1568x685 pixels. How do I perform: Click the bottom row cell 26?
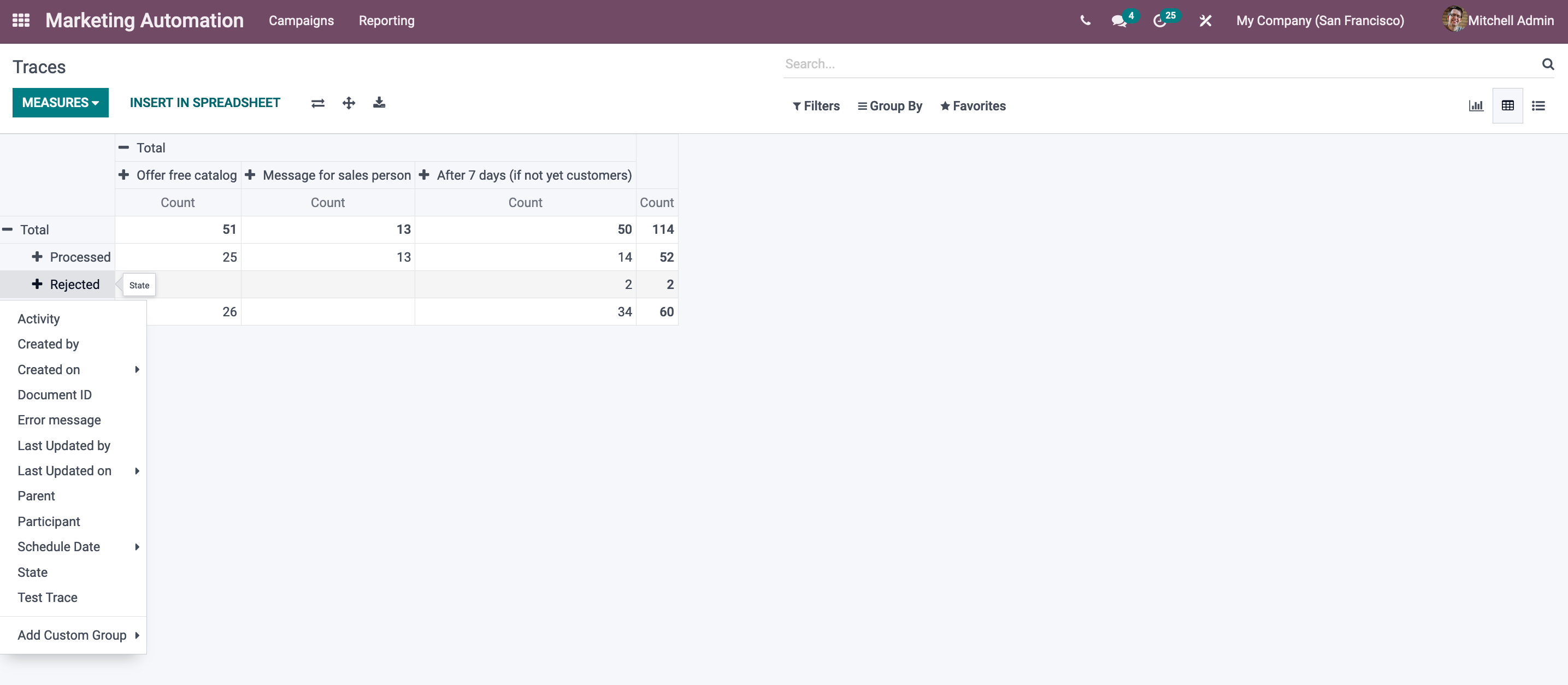point(193,312)
